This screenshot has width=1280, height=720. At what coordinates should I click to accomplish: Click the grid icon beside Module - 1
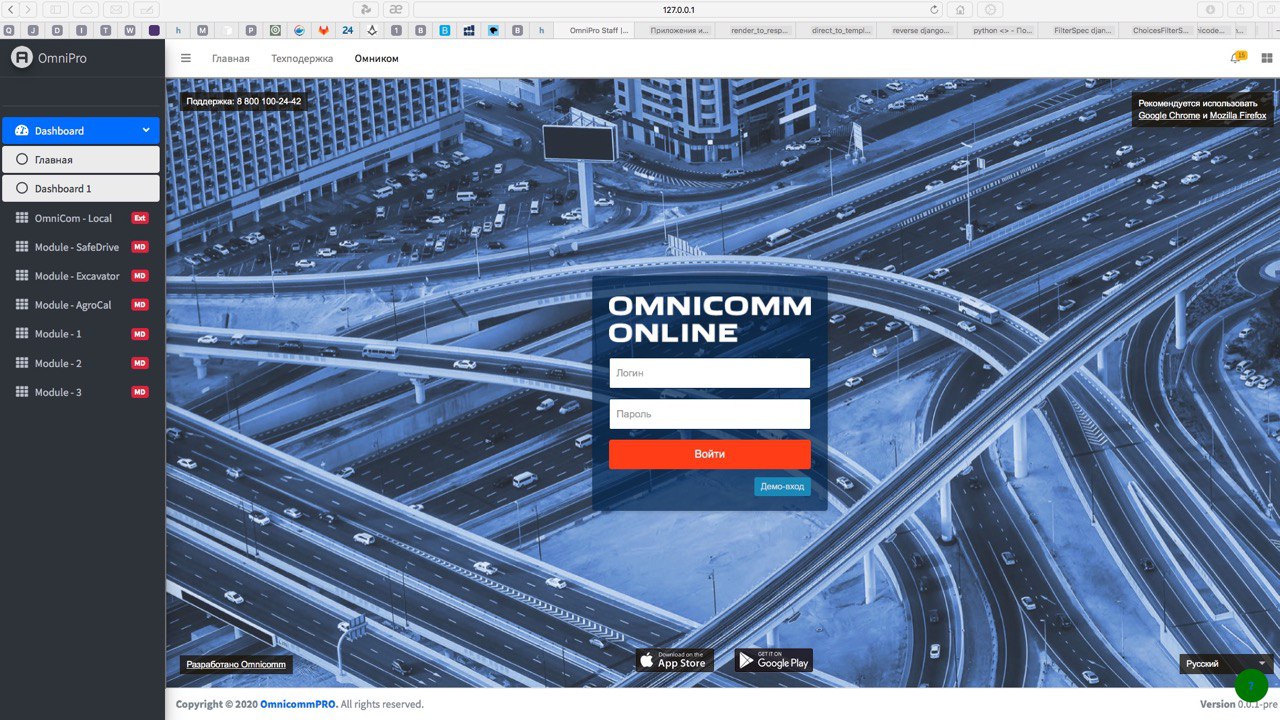coord(22,334)
